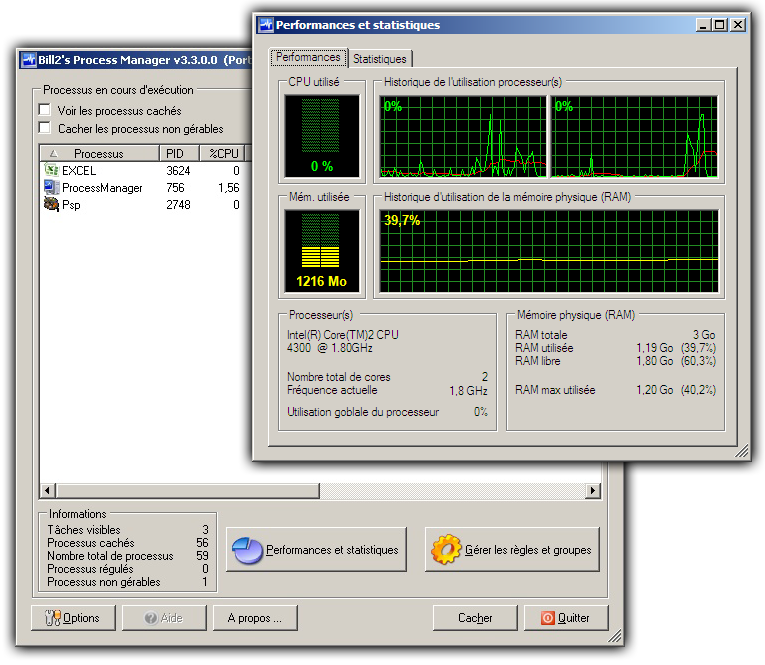Click the first processor history graph
The height and width of the screenshot is (665, 765).
click(x=463, y=136)
